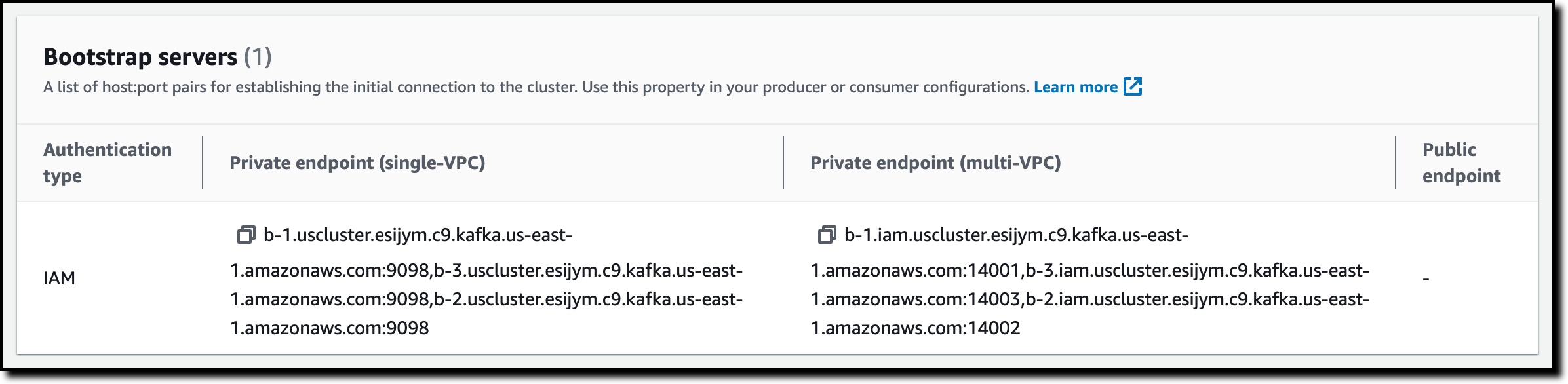Select the IAM authentication type cell

(59, 278)
